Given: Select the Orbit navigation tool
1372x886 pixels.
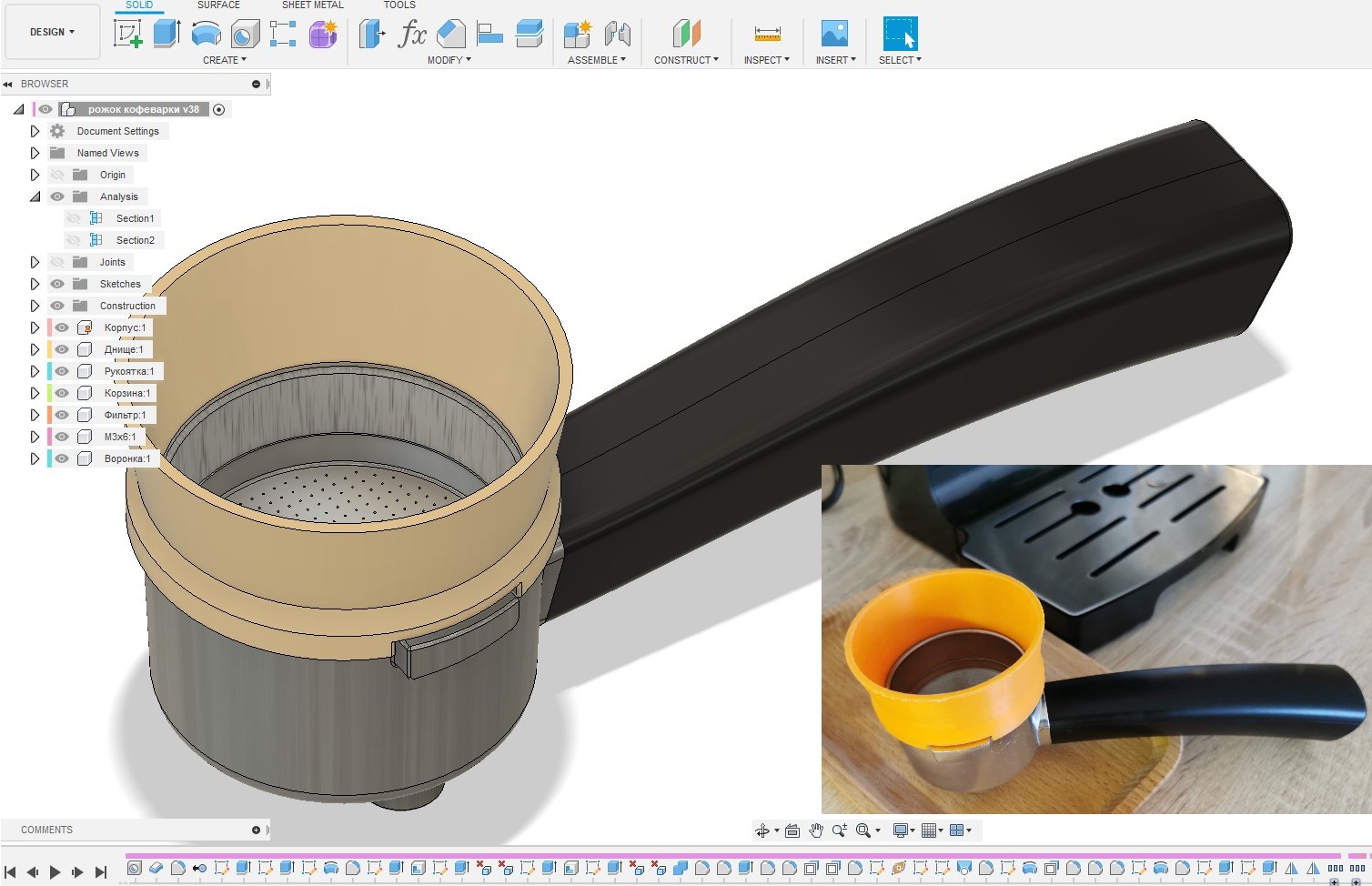Looking at the screenshot, I should tap(762, 831).
